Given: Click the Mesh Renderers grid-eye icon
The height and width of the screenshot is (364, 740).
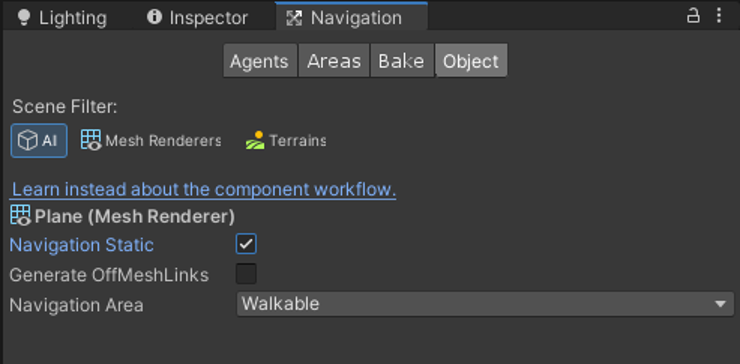Looking at the screenshot, I should coord(91,140).
